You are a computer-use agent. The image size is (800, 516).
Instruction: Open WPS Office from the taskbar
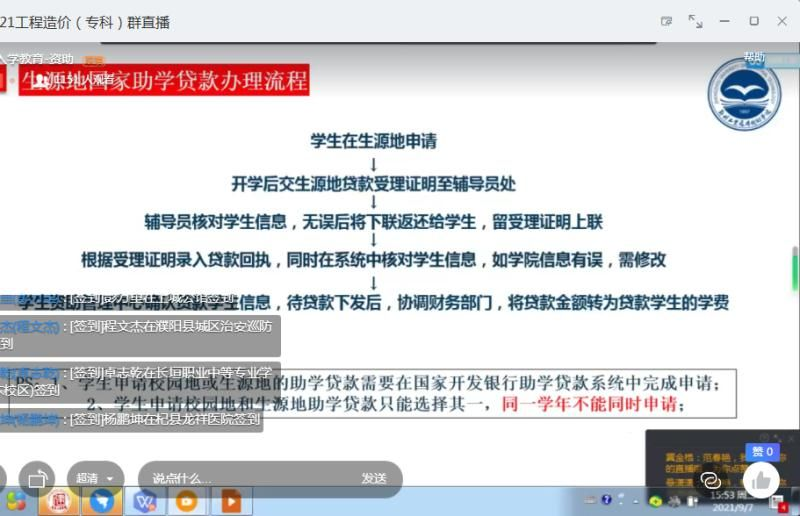click(x=145, y=500)
